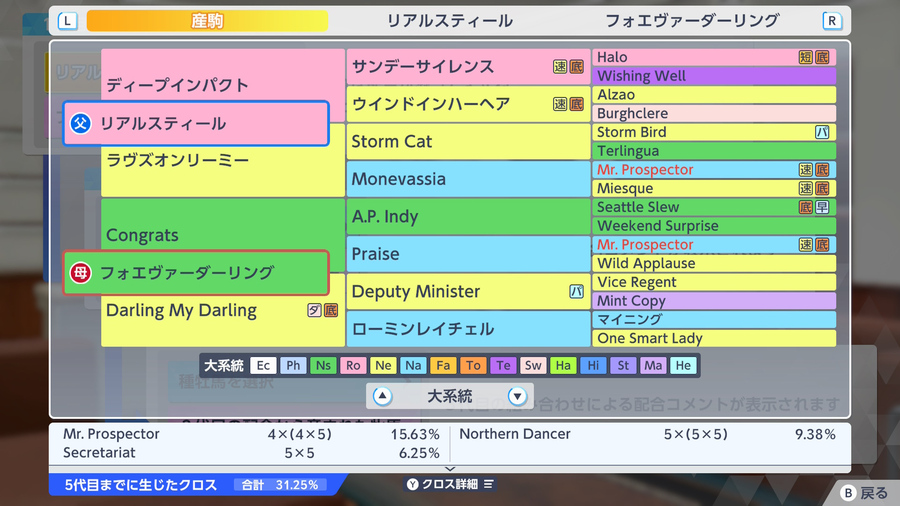Click the ダ icon on Darling My Darling

314,310
